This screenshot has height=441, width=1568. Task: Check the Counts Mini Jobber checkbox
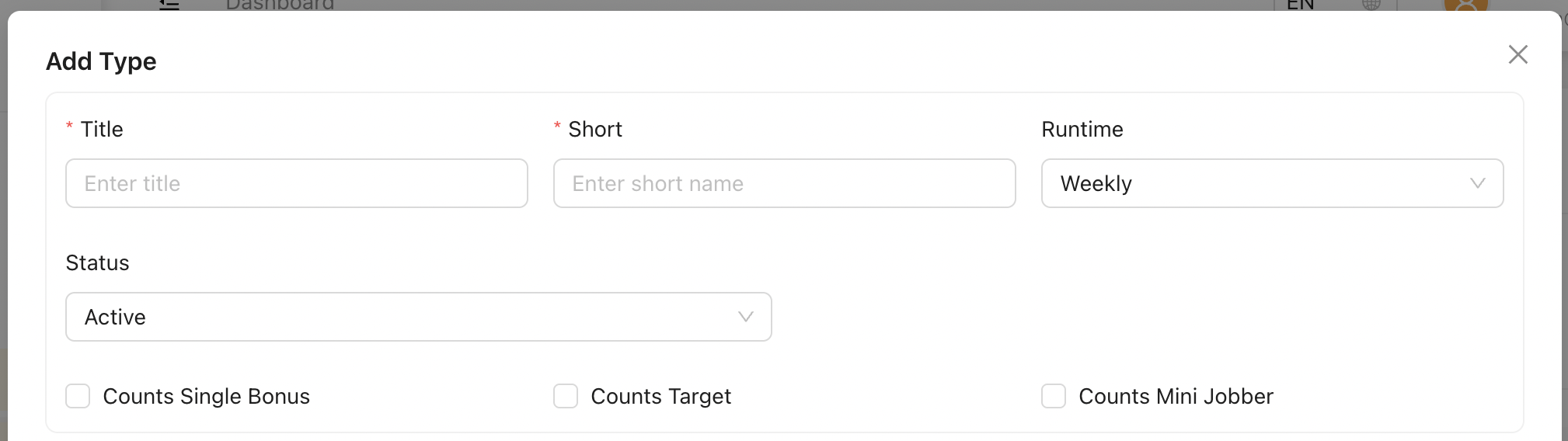coord(1054,396)
